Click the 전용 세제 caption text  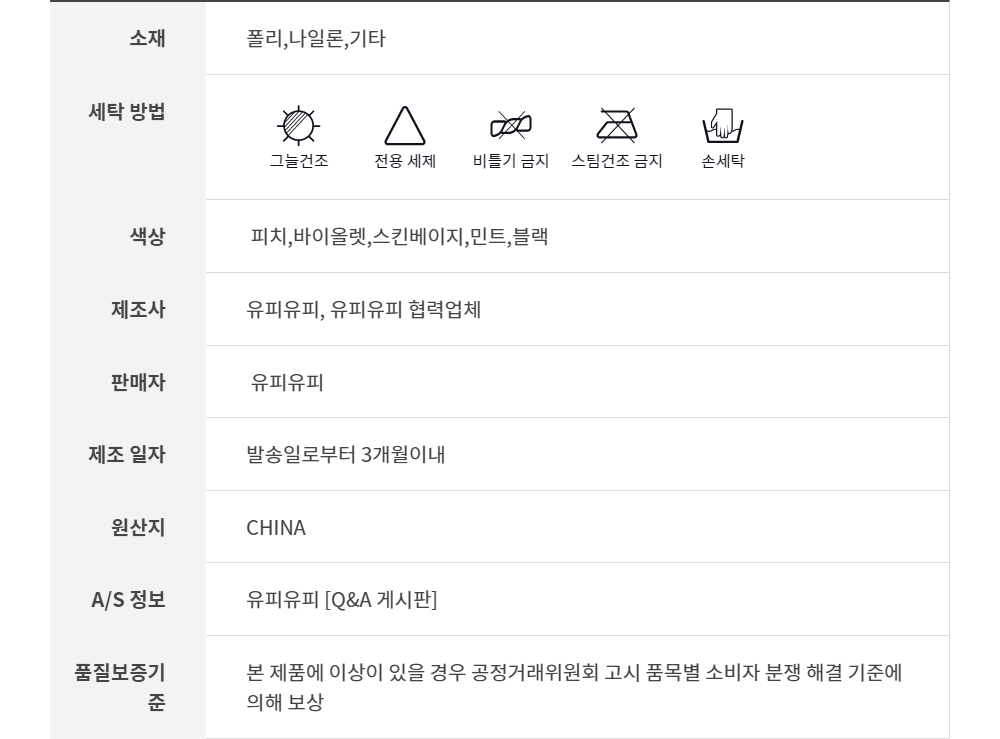(x=405, y=161)
